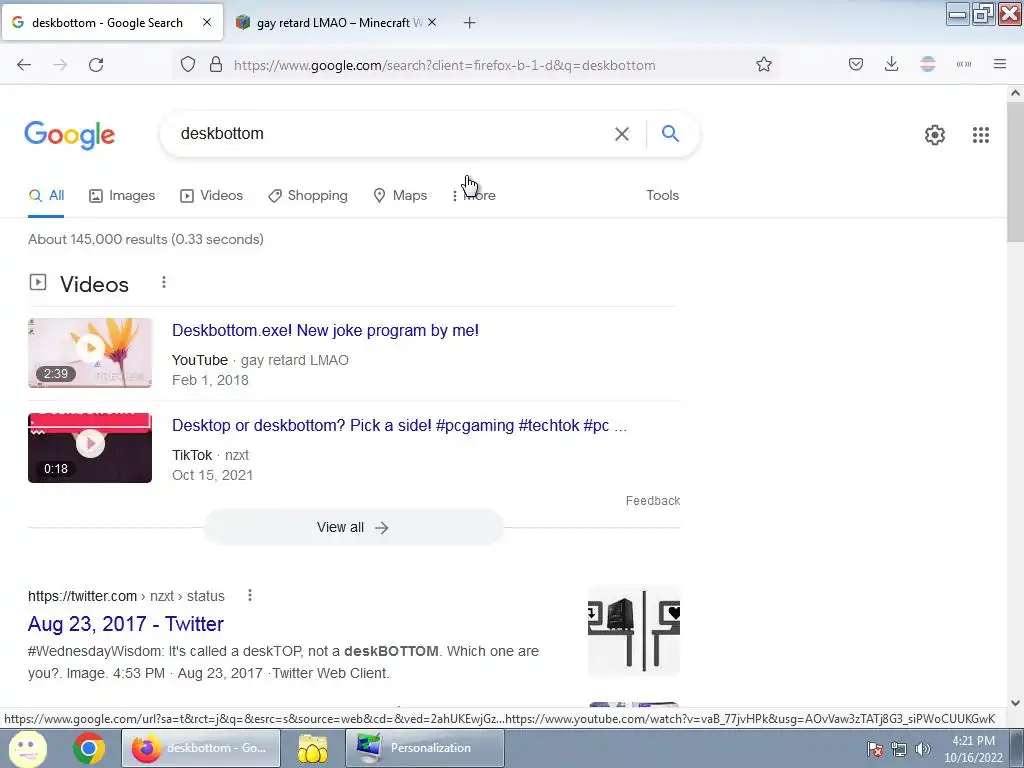
Task: Switch to the Personalization window
Action: [424, 748]
